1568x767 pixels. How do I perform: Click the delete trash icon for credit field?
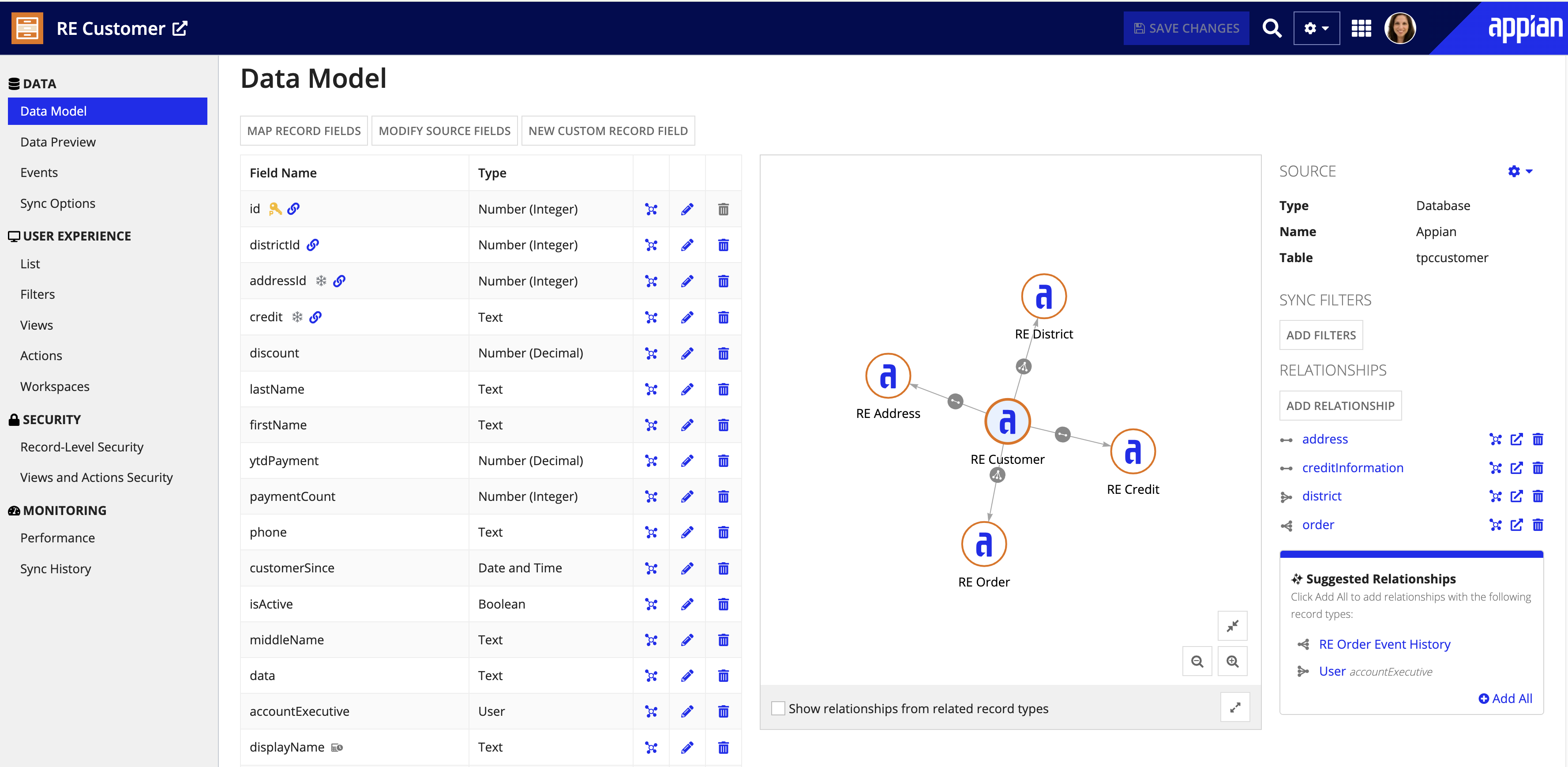723,316
